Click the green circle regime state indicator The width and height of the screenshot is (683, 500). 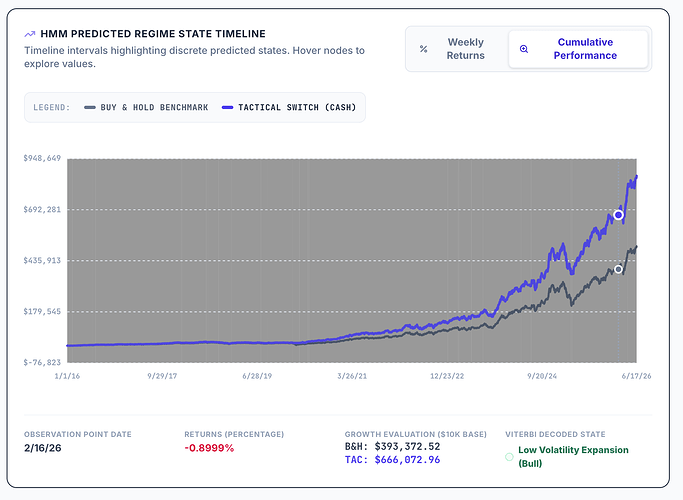509,456
